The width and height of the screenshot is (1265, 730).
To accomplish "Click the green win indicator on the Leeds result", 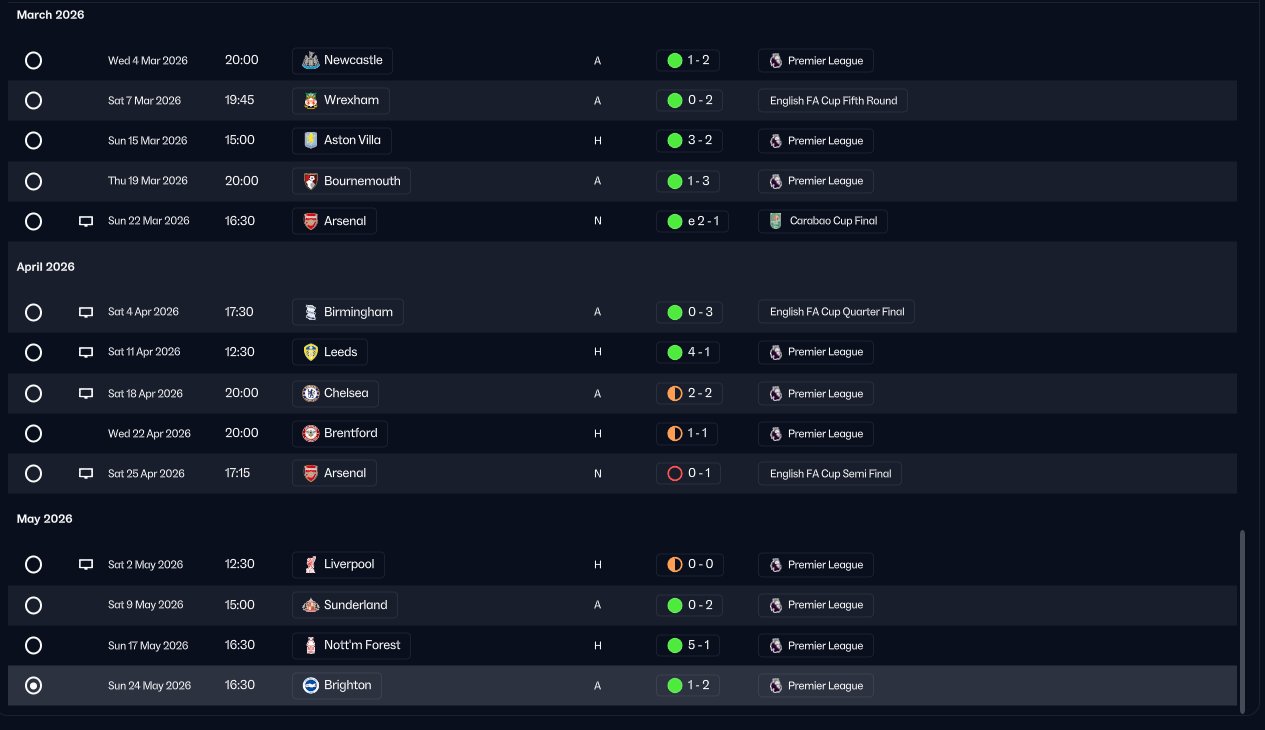I will pyautogui.click(x=675, y=352).
